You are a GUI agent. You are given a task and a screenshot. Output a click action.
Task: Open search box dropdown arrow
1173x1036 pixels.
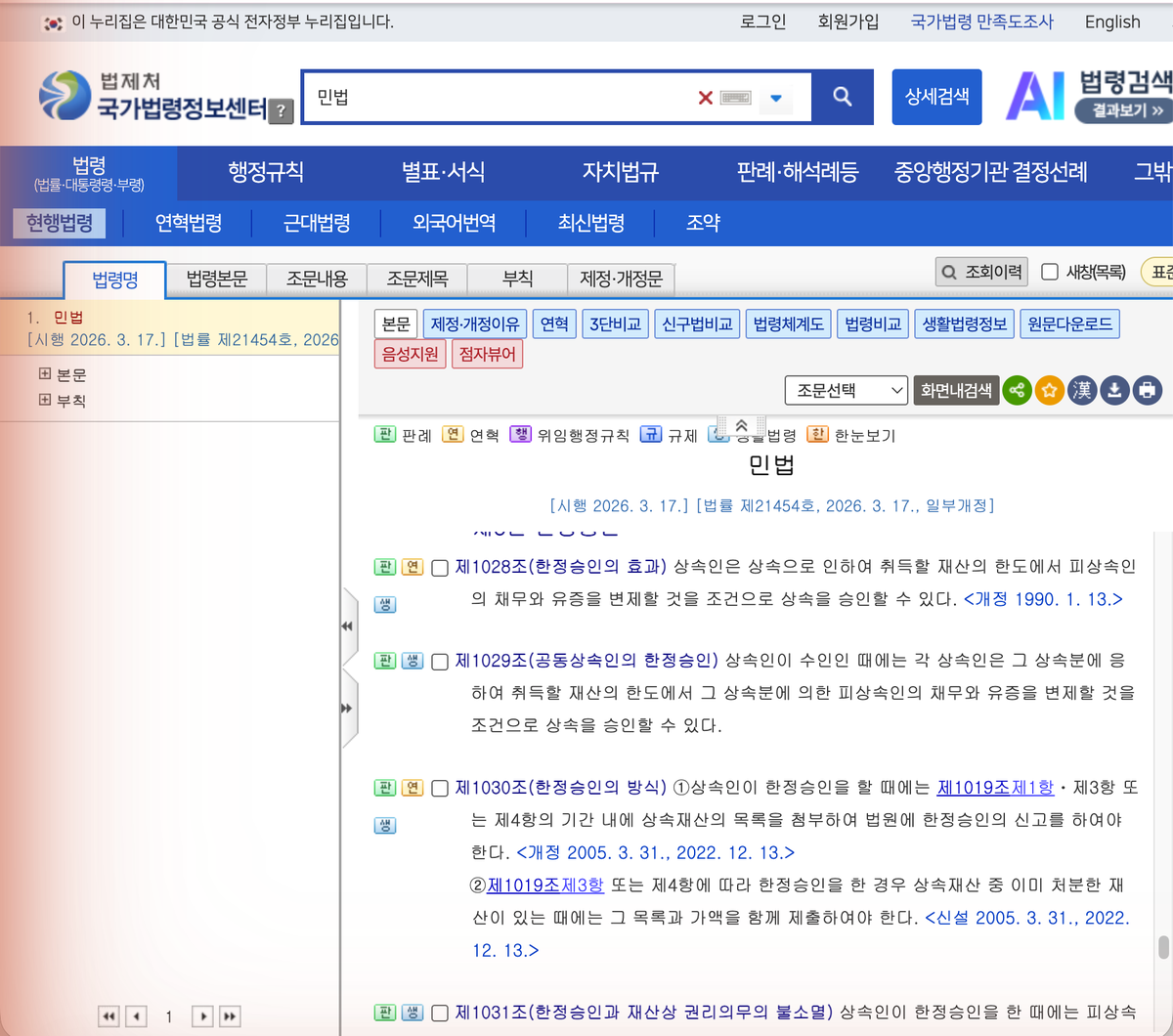[x=776, y=98]
